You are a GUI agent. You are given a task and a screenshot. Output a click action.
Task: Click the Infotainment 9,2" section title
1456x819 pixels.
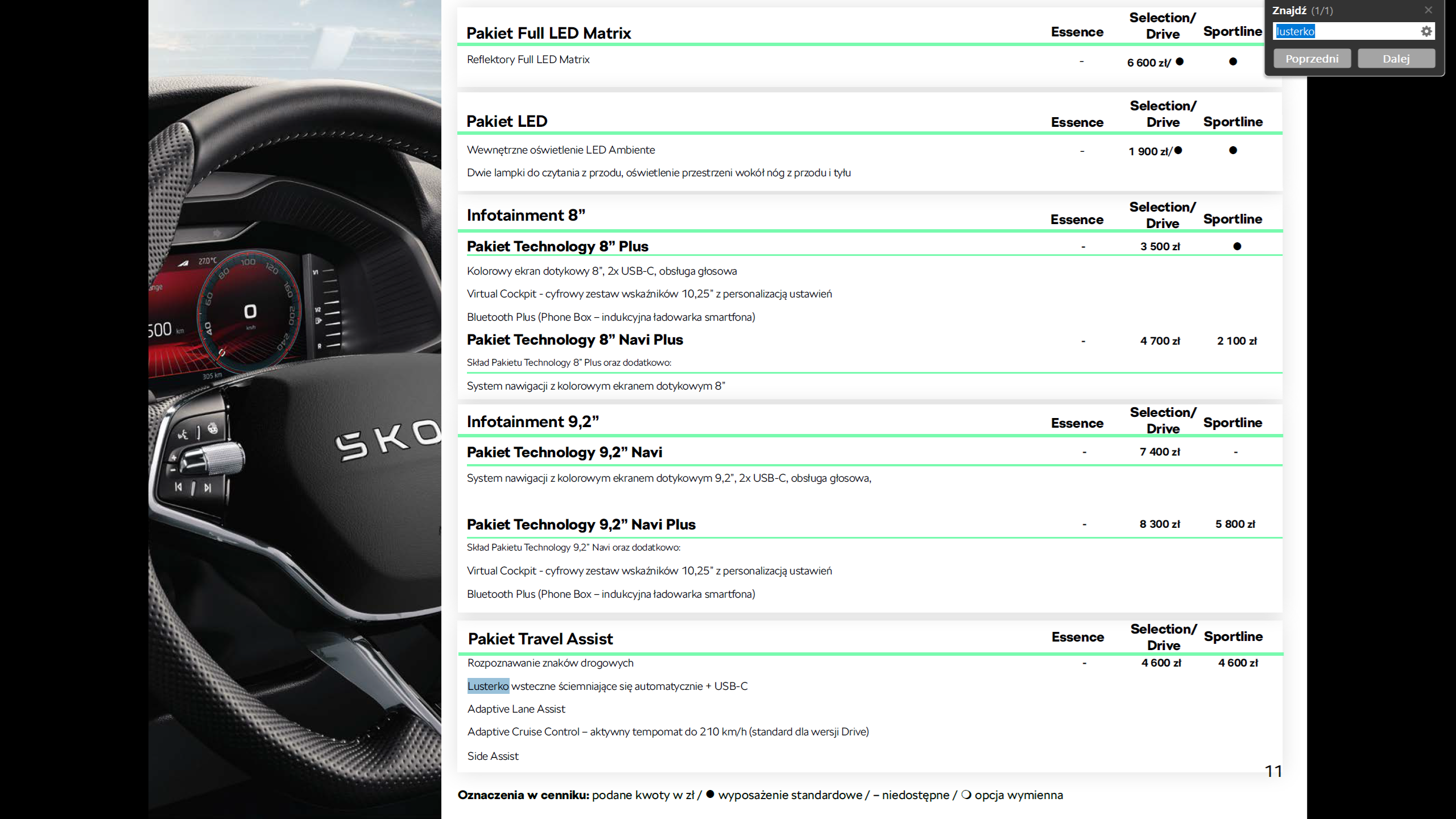pos(532,421)
